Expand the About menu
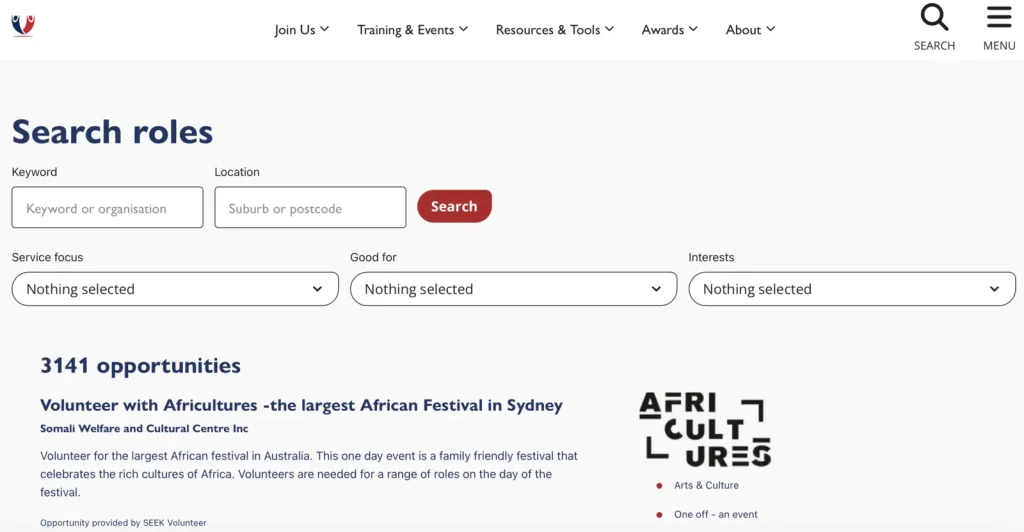Image resolution: width=1024 pixels, height=532 pixels. click(x=750, y=30)
